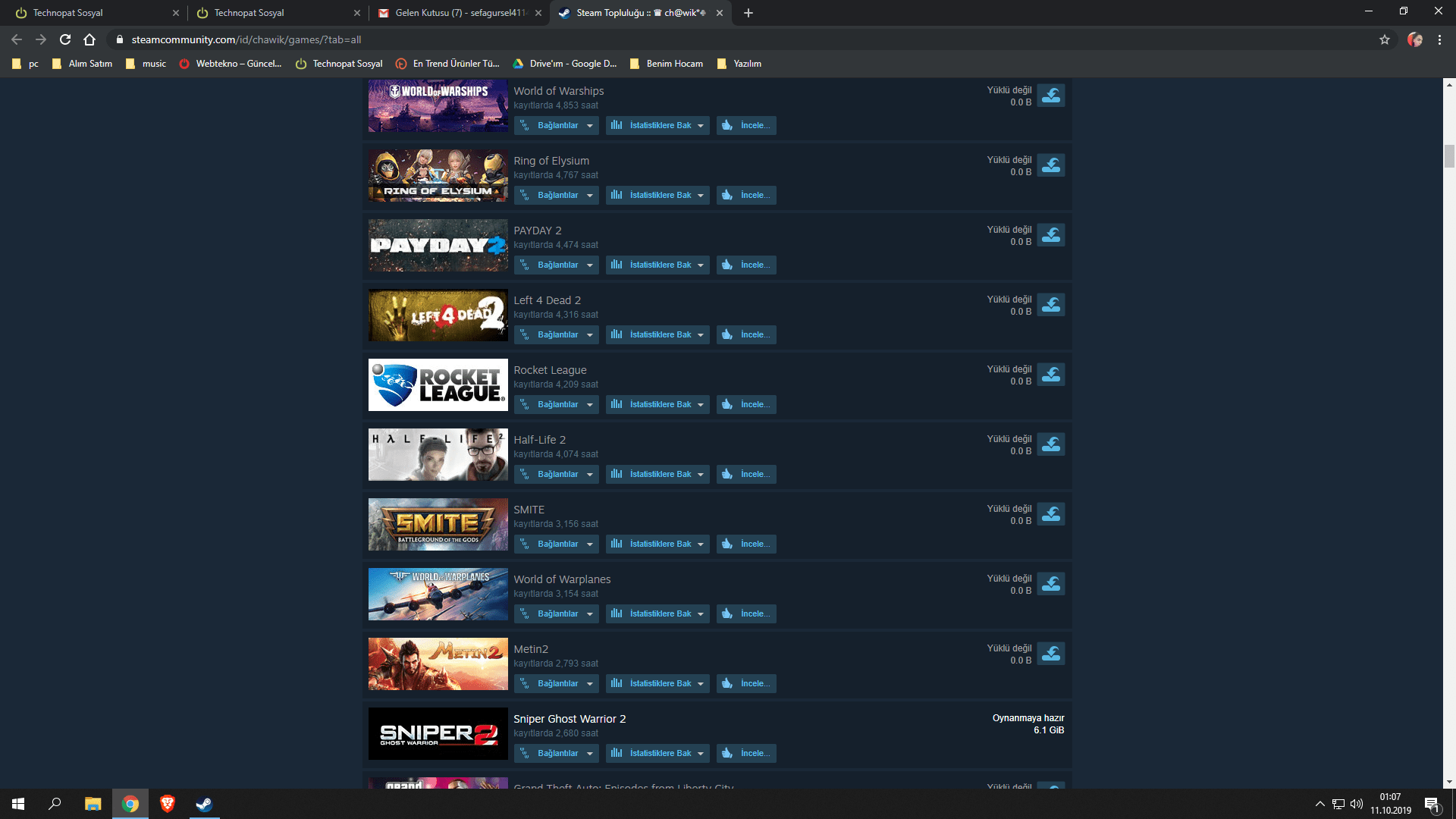Open the cloud sync icon for World of Warships
Viewport: 1456px width, 819px height.
1051,95
